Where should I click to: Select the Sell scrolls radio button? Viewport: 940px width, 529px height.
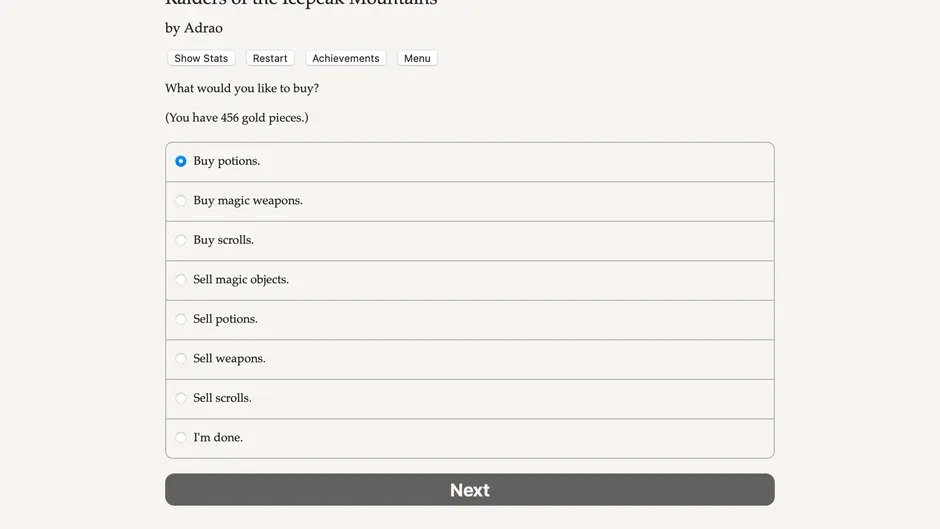180,398
